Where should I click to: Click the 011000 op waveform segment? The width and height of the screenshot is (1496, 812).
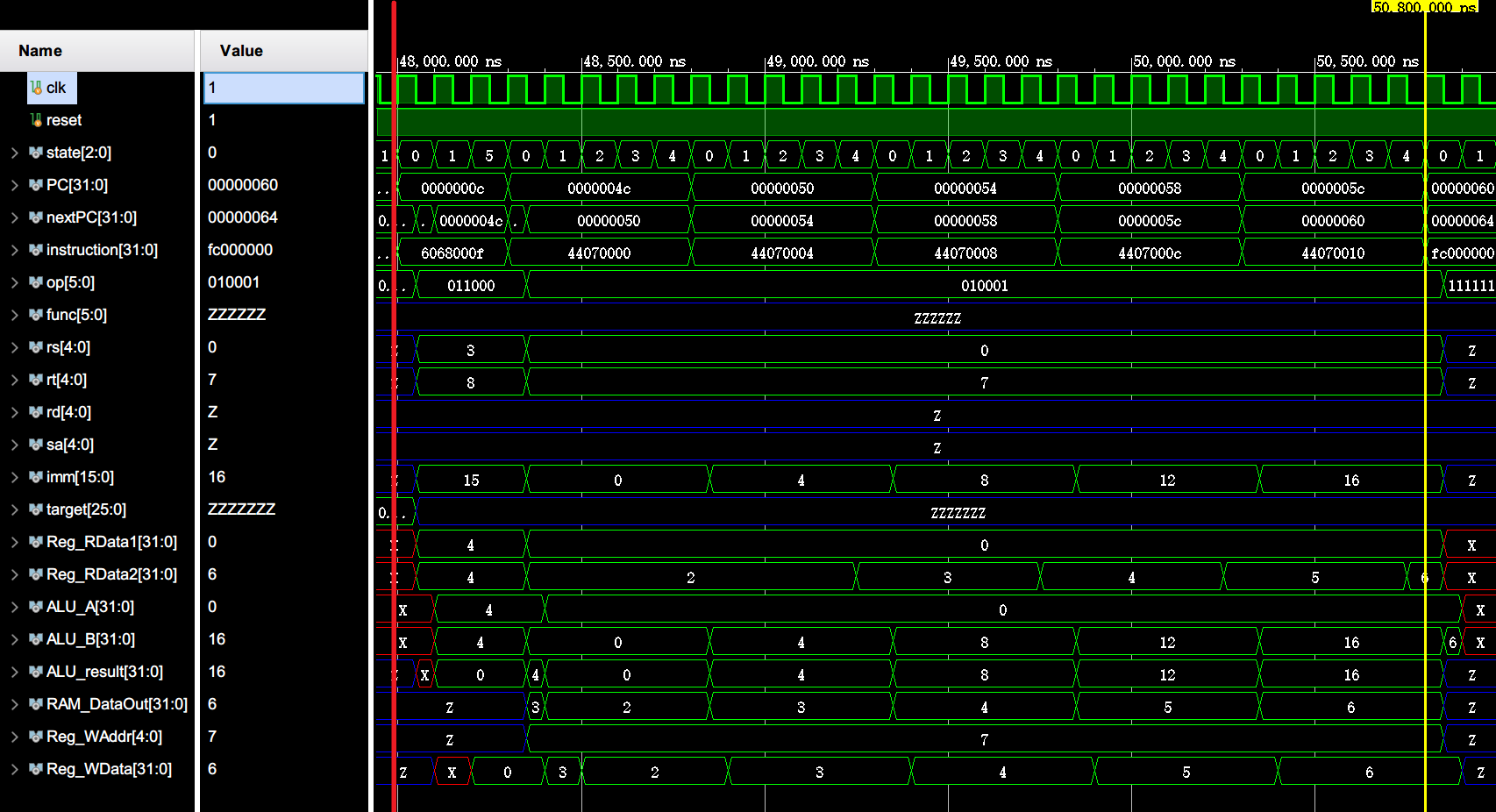[471, 286]
